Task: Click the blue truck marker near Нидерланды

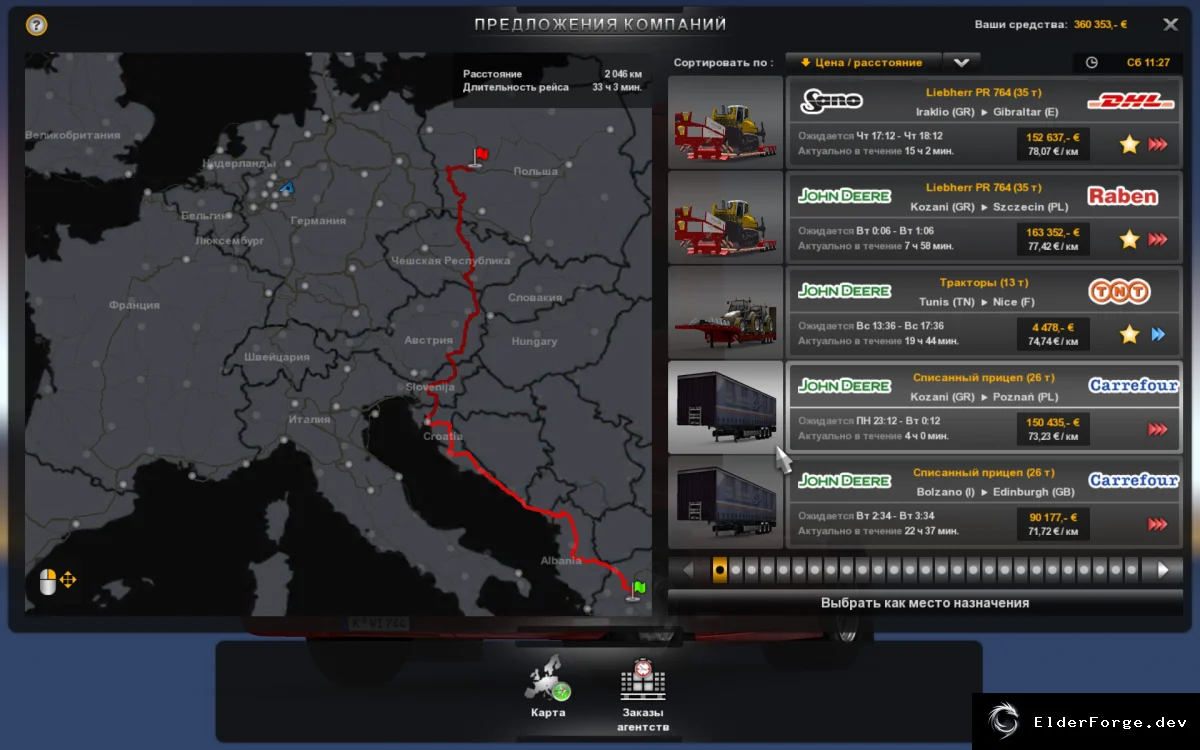Action: (x=287, y=187)
